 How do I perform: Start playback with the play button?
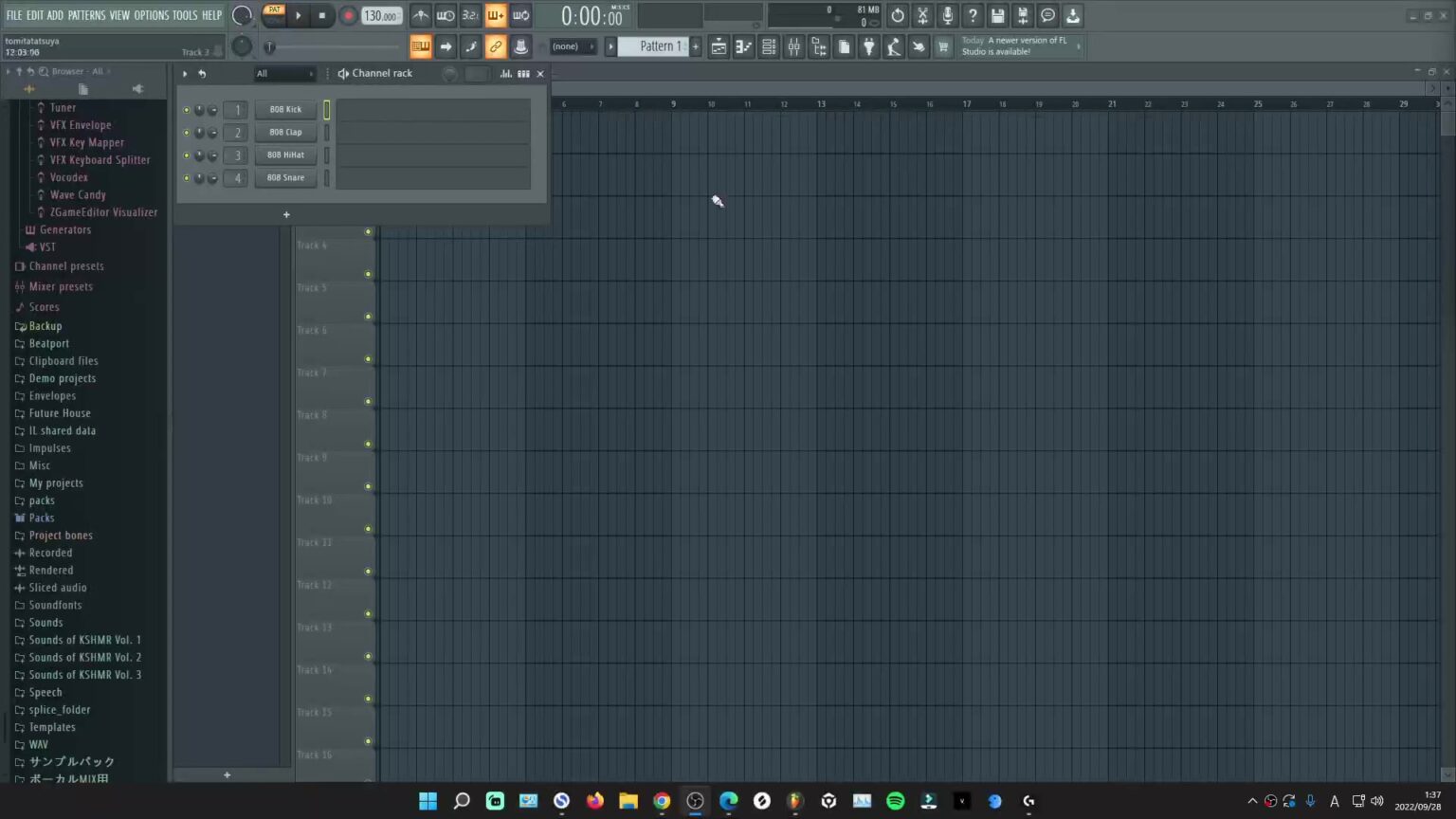pos(298,15)
